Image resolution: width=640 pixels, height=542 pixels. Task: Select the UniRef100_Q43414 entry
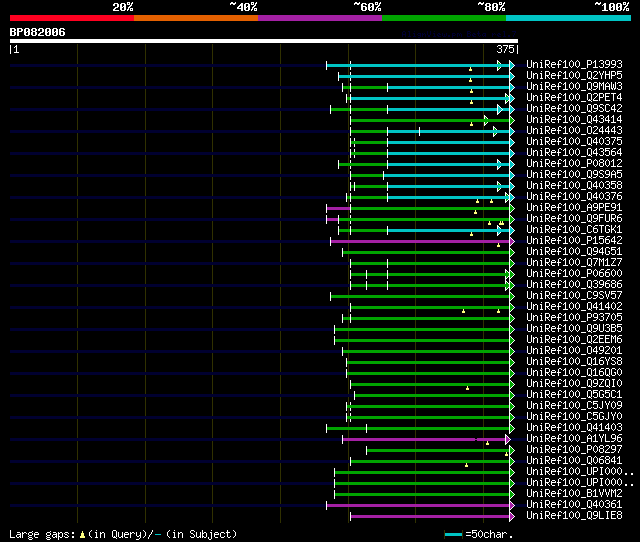tap(574, 120)
